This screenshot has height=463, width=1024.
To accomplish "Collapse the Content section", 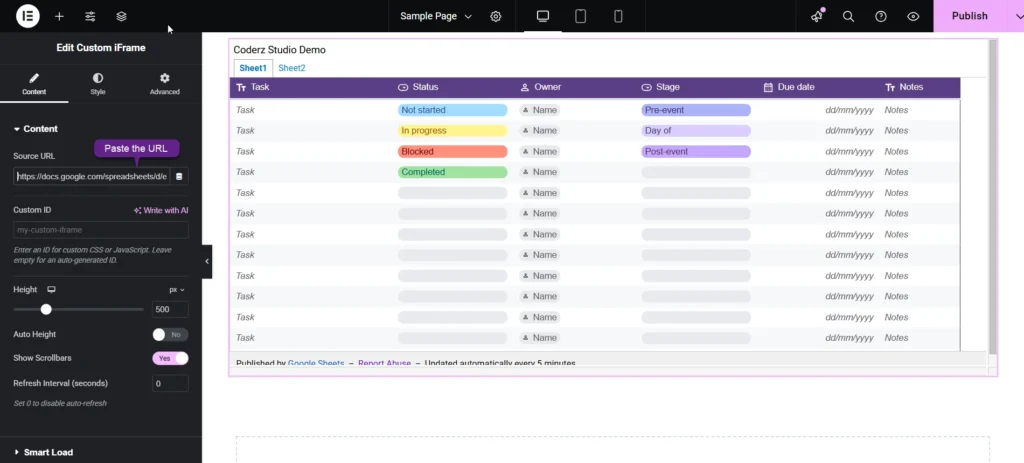I will click(x=36, y=129).
